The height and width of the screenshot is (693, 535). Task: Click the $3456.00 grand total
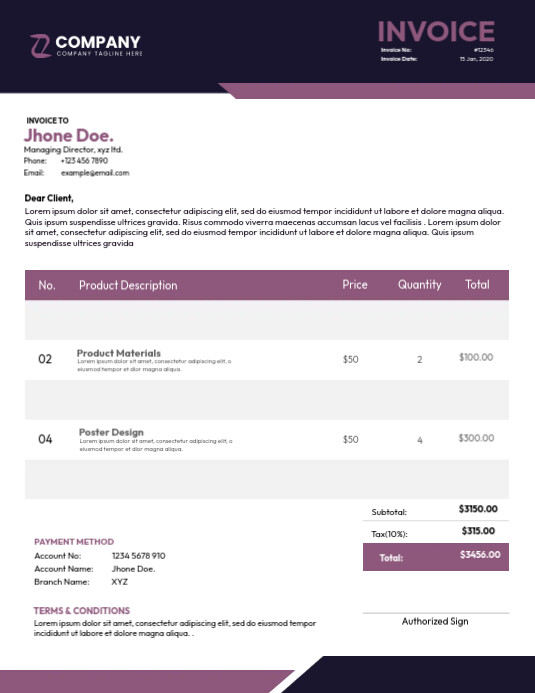480,554
